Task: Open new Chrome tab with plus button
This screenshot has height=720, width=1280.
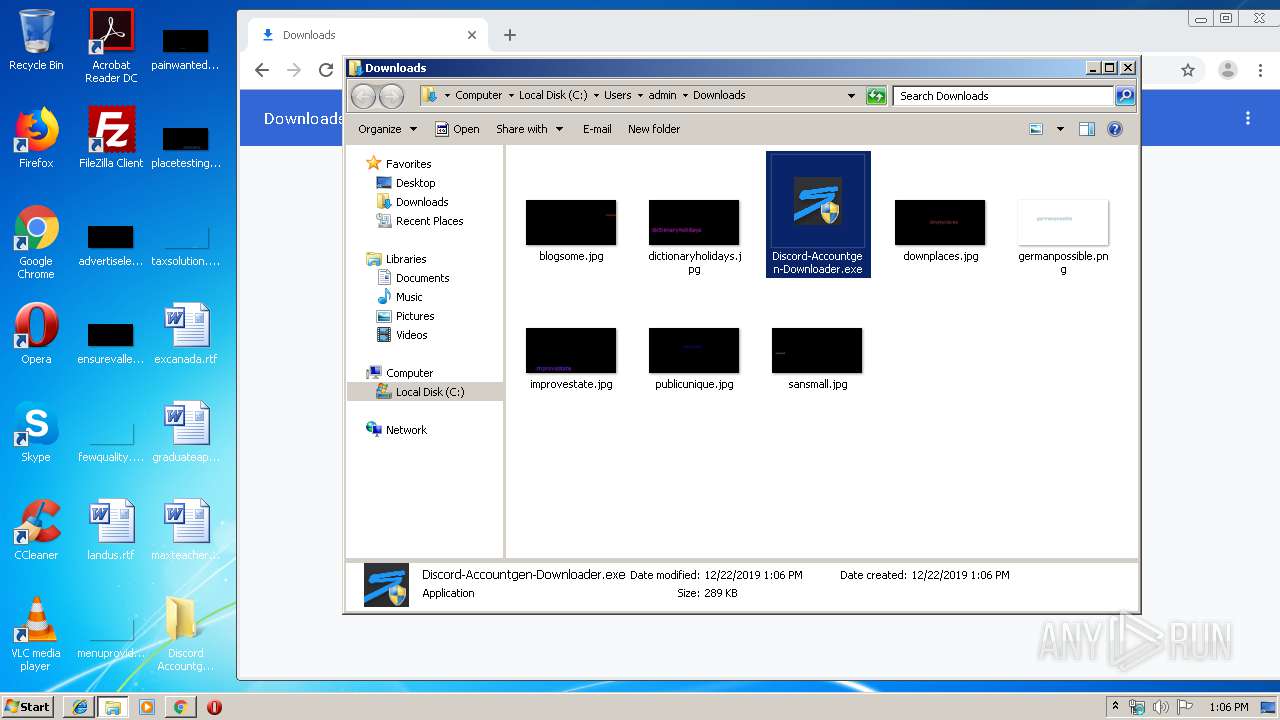Action: (x=510, y=35)
